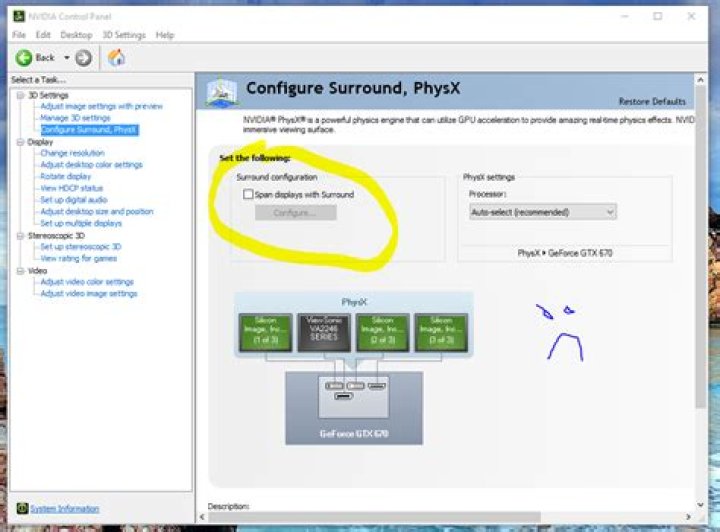
Task: Select the Silicon Image (2 of 3) display
Action: click(x=382, y=333)
